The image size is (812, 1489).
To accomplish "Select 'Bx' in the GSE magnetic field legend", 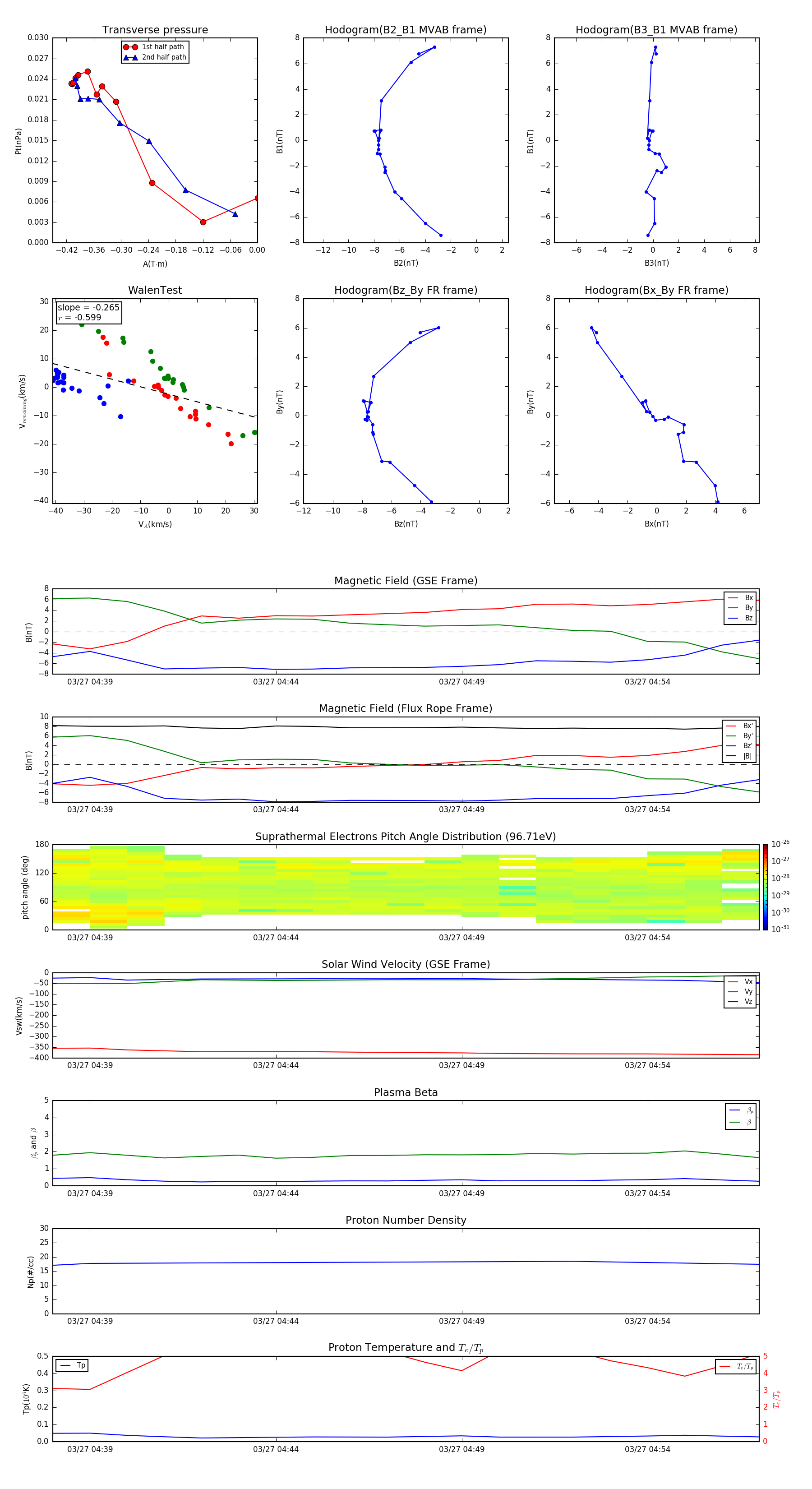I will point(740,598).
